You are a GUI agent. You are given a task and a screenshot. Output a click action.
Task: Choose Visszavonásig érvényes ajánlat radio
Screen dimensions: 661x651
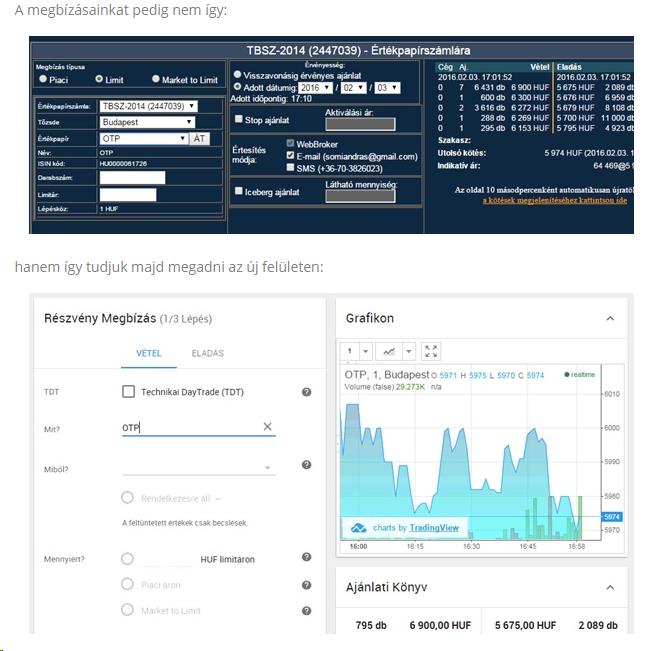click(x=237, y=75)
